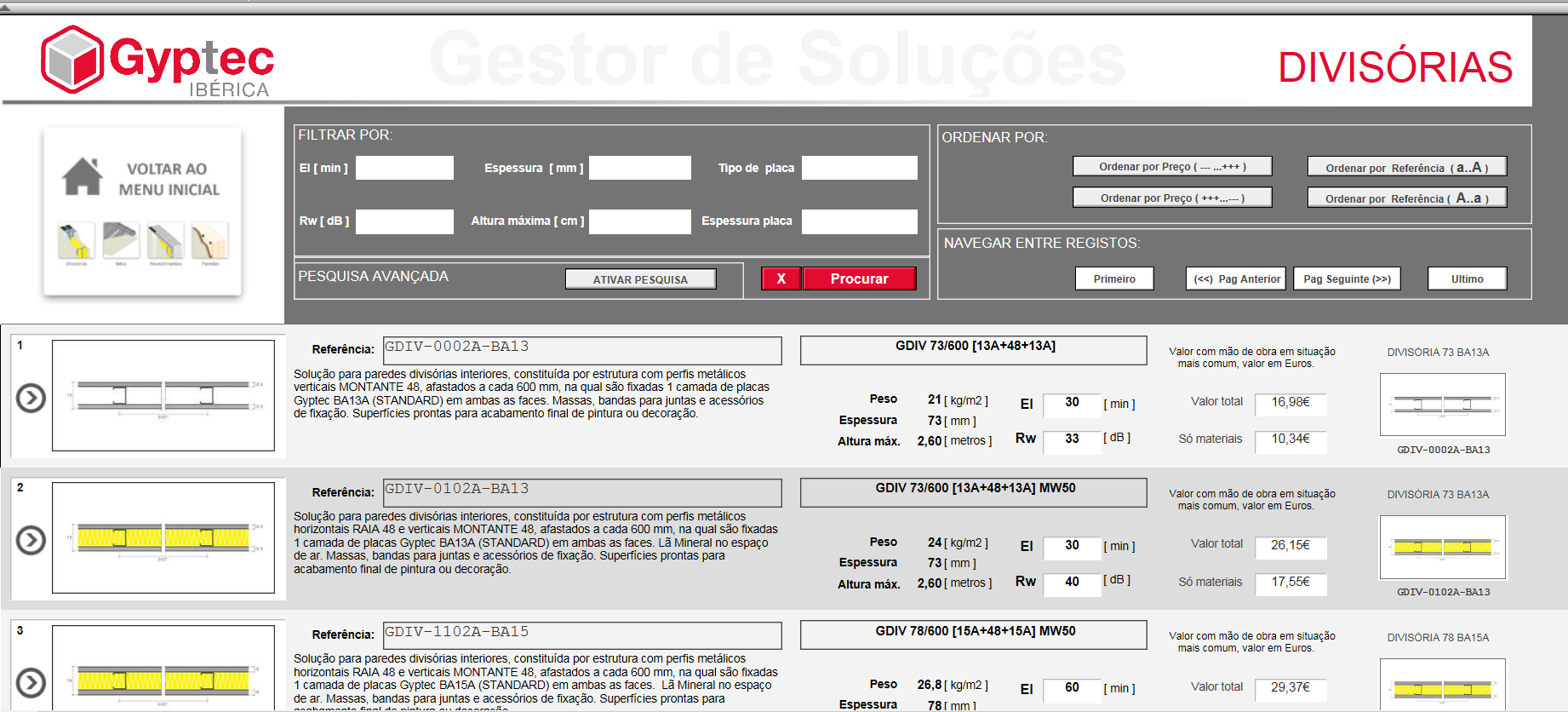Open the large drawing thumbnail of record 2
Viewport: 1568px width, 712px height.
(163, 537)
